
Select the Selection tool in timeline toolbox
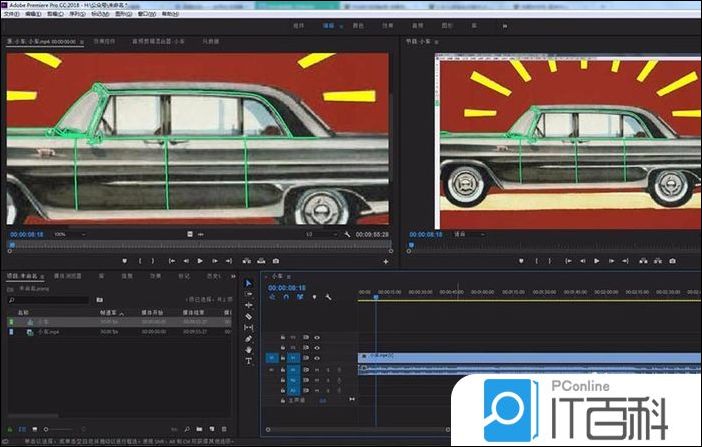point(249,284)
